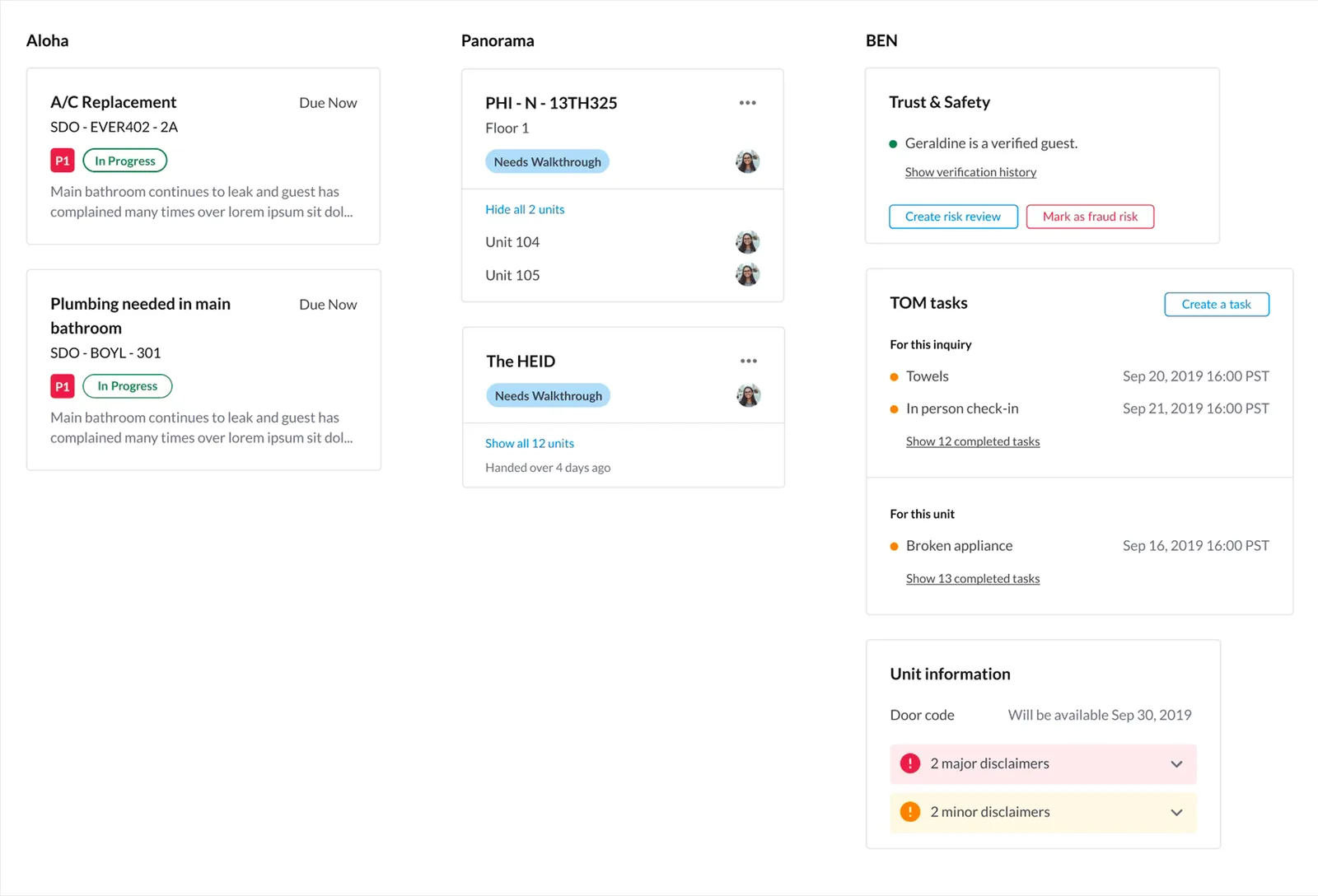Open The HEID card more-options menu
This screenshot has width=1318, height=896.
pyautogui.click(x=748, y=361)
